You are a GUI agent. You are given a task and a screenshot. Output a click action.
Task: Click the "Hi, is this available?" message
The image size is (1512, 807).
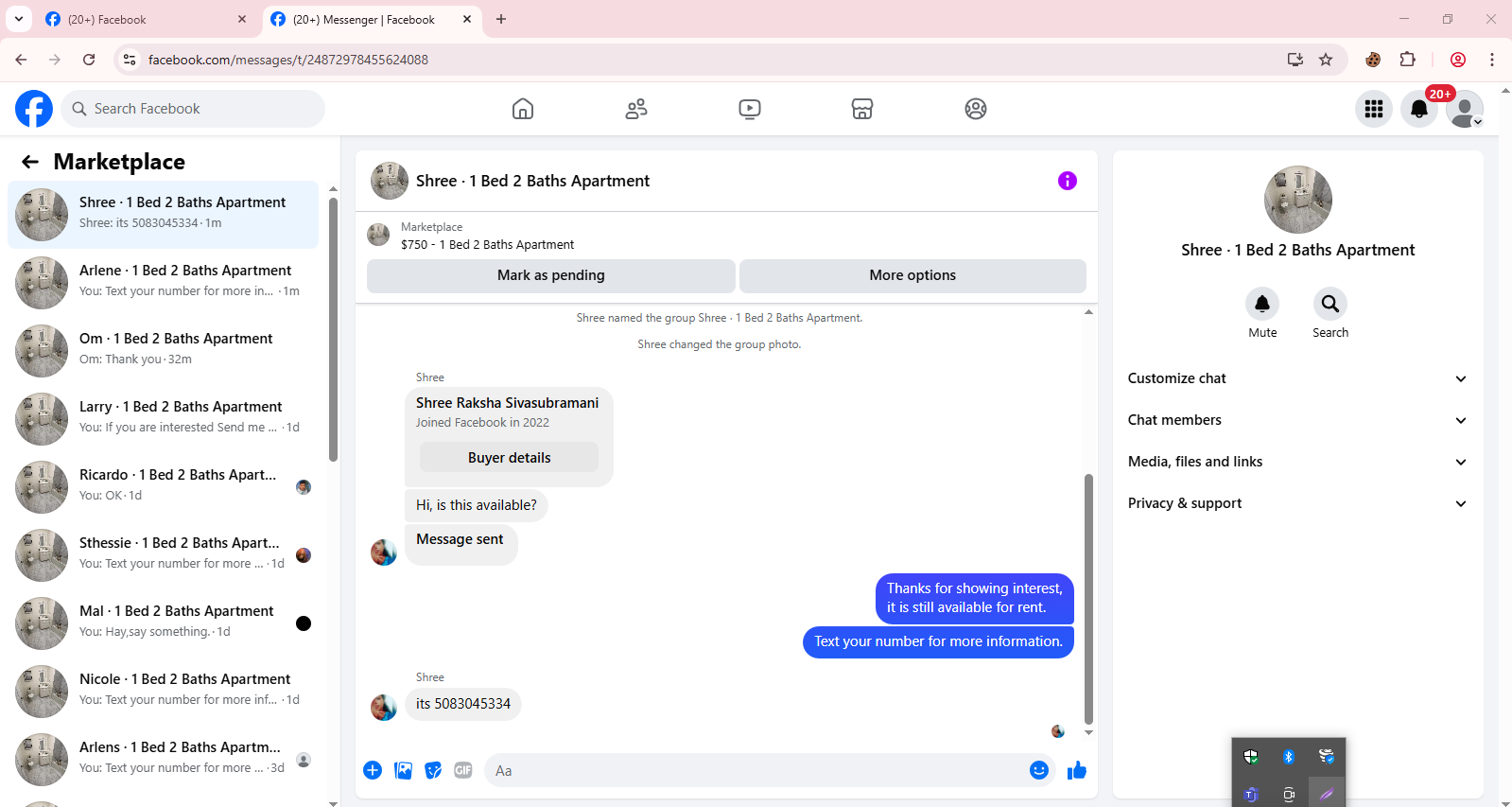pos(477,505)
